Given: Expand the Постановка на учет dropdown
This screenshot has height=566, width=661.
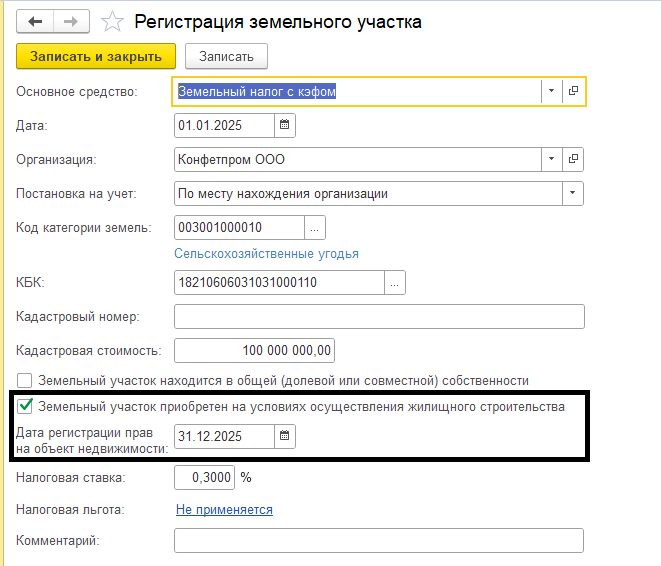Looking at the screenshot, I should tap(572, 193).
